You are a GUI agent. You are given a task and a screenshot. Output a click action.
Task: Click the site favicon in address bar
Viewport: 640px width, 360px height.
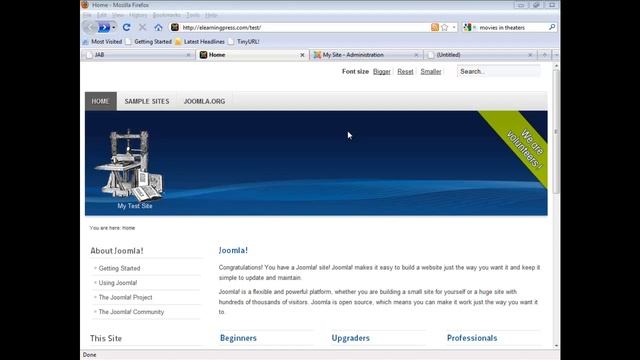pyautogui.click(x=175, y=27)
